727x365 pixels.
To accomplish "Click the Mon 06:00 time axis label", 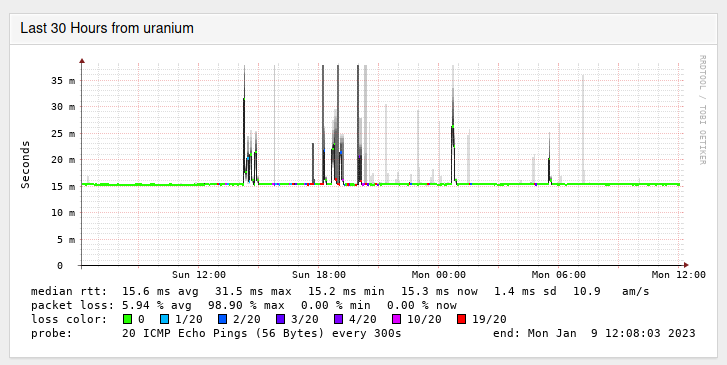I will (559, 275).
